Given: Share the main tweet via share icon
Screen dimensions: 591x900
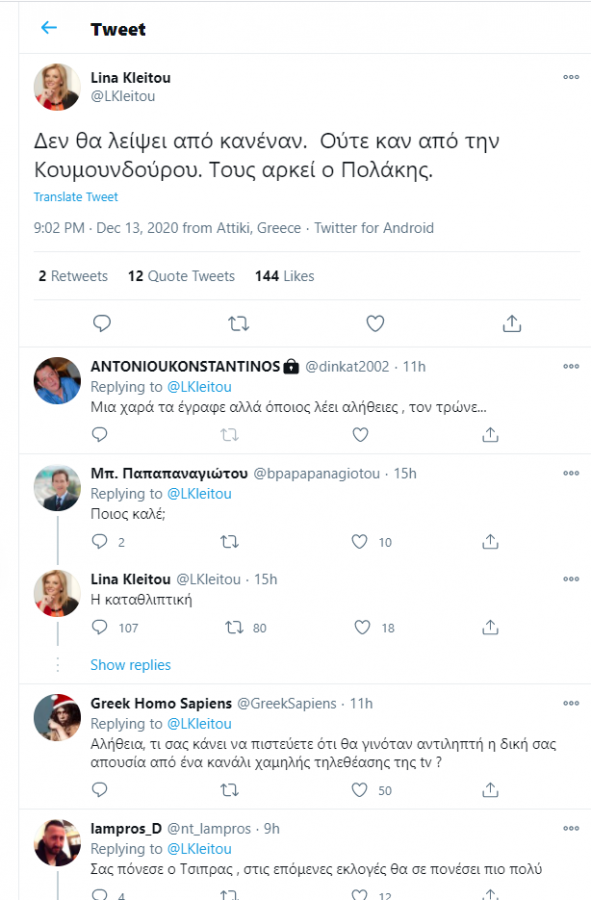Looking at the screenshot, I should click(x=512, y=322).
